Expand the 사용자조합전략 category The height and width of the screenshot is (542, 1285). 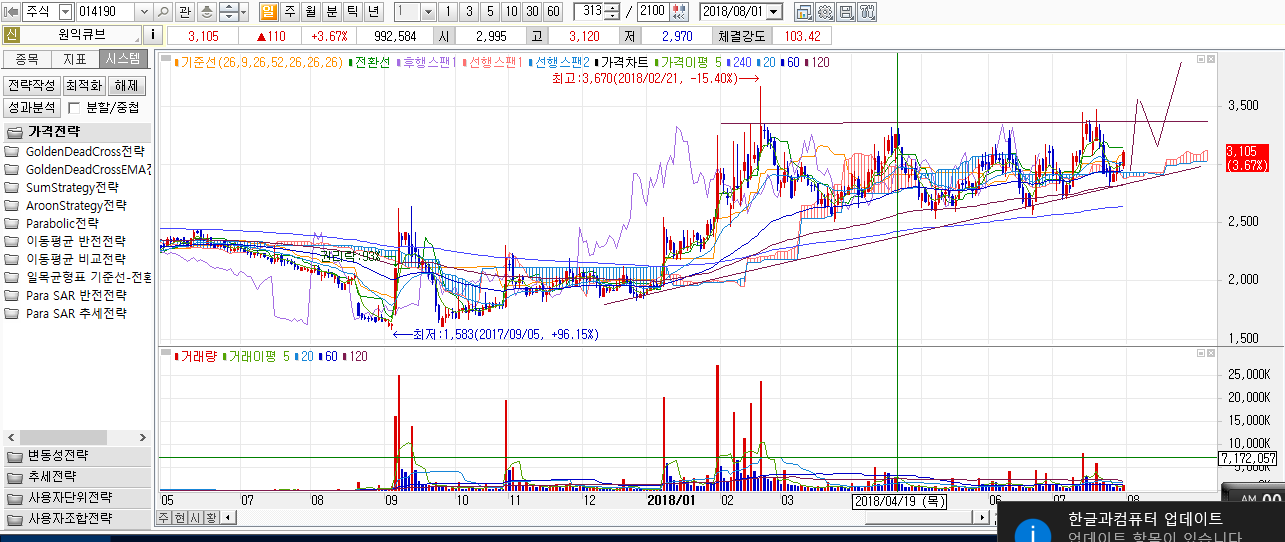coord(76,519)
